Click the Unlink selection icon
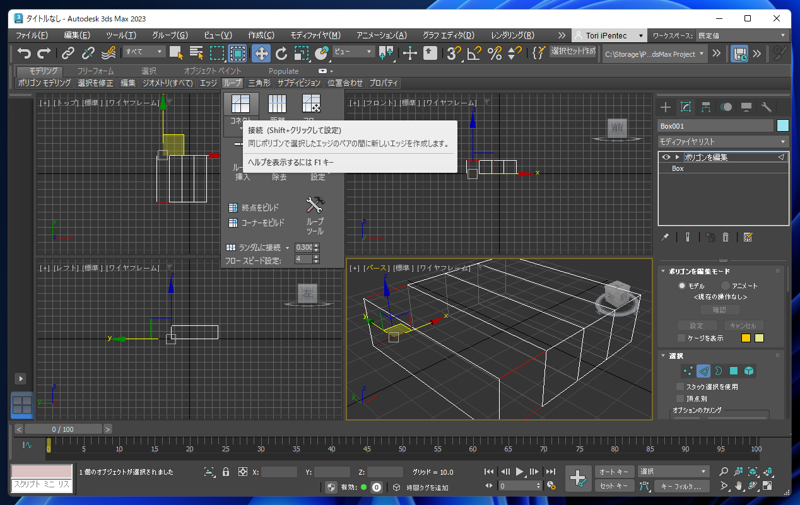The image size is (800, 505). [88, 53]
